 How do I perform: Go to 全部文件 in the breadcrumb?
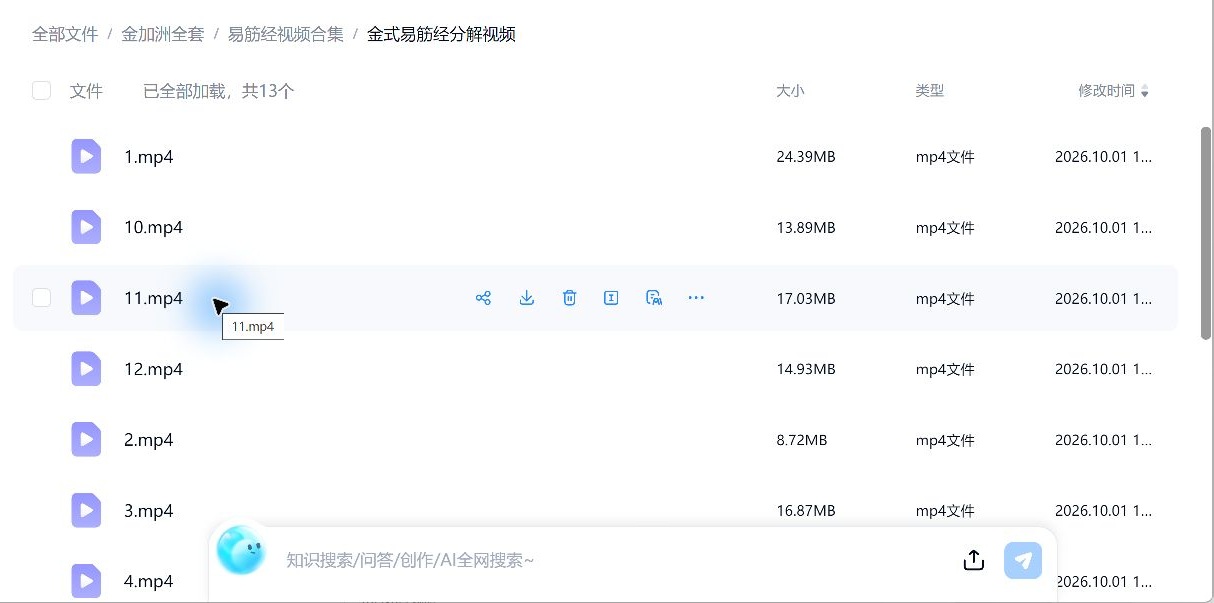[65, 34]
